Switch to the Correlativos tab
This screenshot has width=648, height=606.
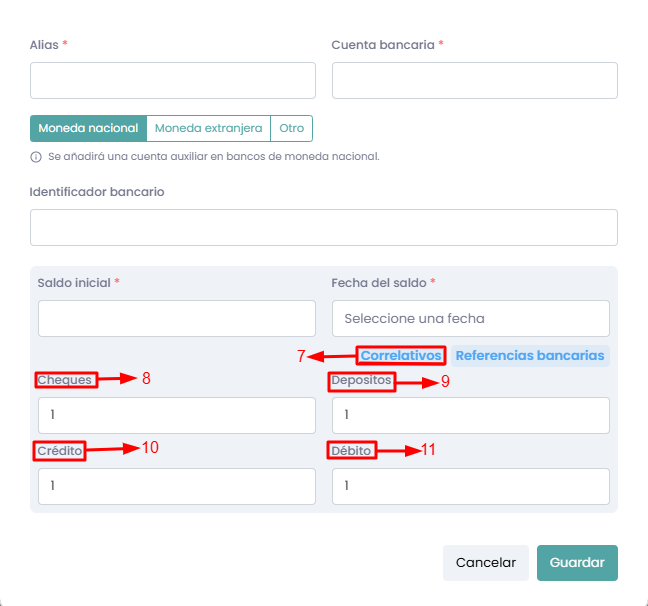point(401,355)
